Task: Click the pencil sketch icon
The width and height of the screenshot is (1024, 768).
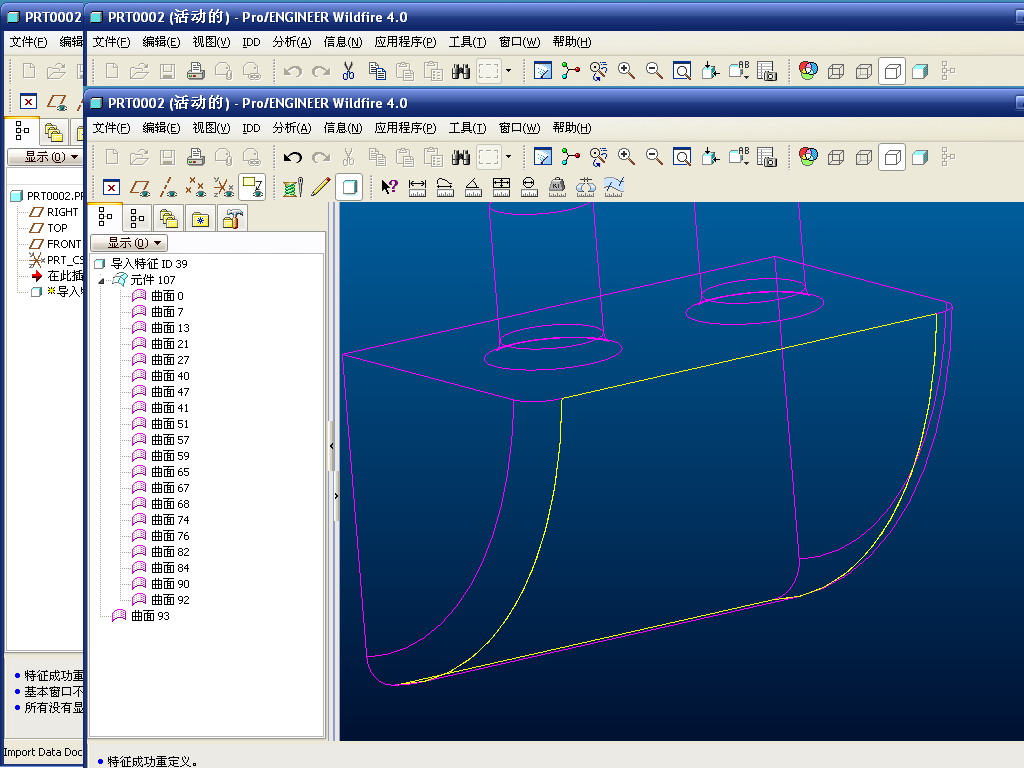Action: click(x=320, y=186)
